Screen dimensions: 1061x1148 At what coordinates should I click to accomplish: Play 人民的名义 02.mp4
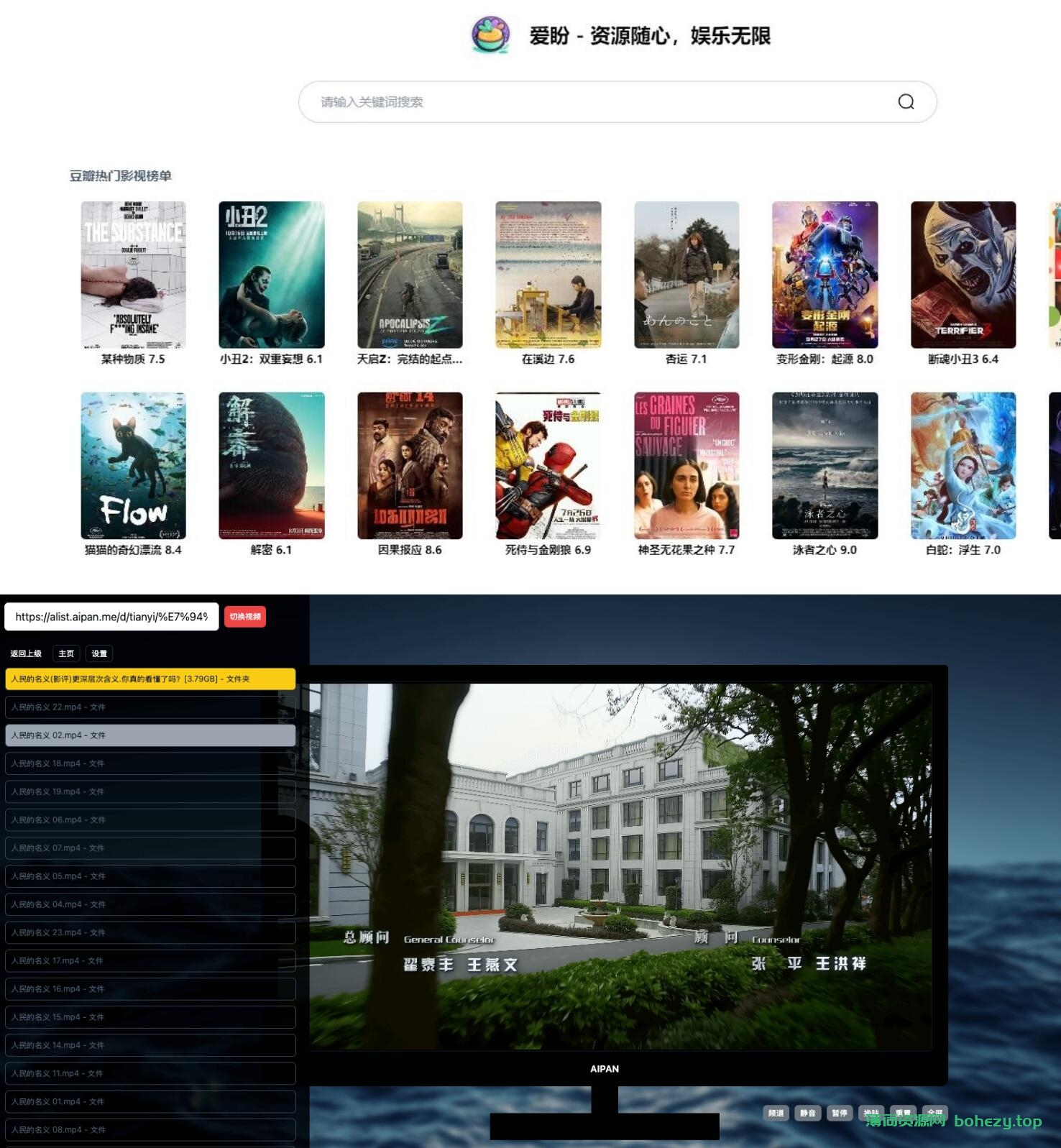pyautogui.click(x=150, y=735)
